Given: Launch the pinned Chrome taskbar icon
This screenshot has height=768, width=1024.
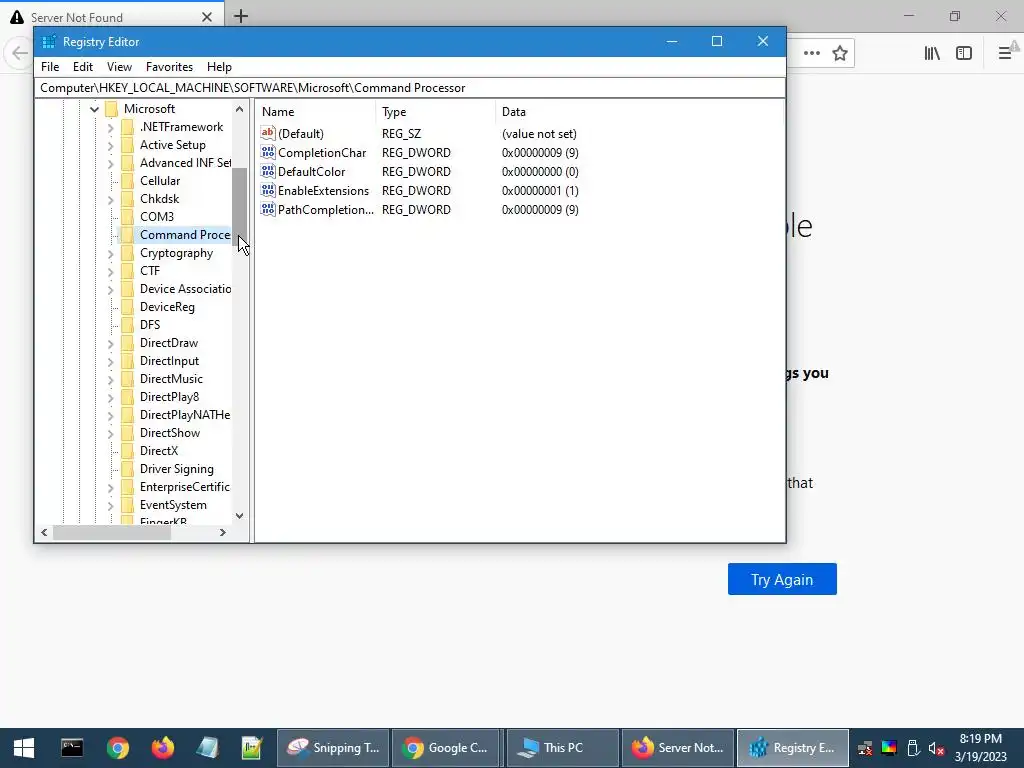Looking at the screenshot, I should click(118, 748).
